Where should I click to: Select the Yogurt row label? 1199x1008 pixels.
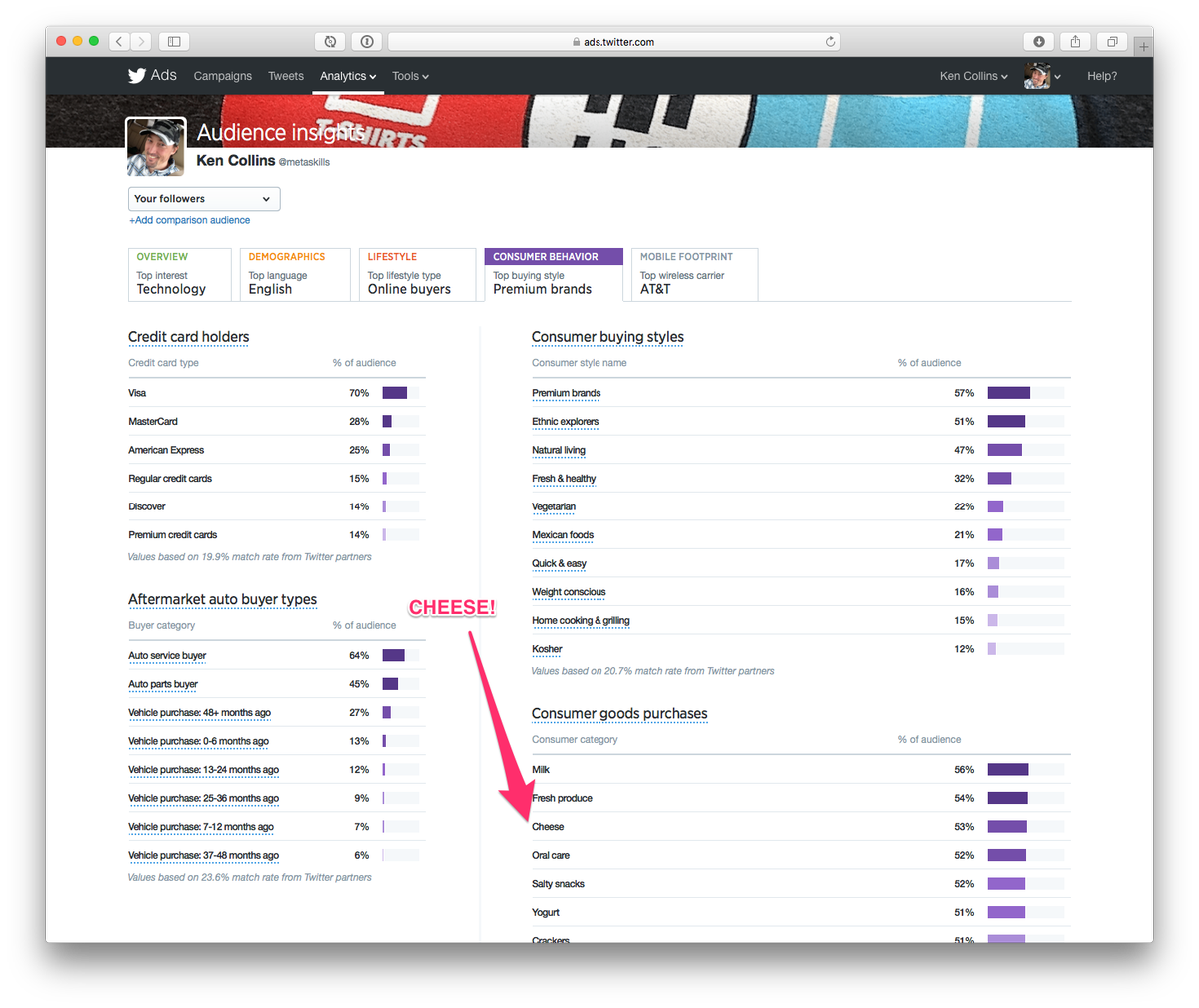tap(546, 912)
